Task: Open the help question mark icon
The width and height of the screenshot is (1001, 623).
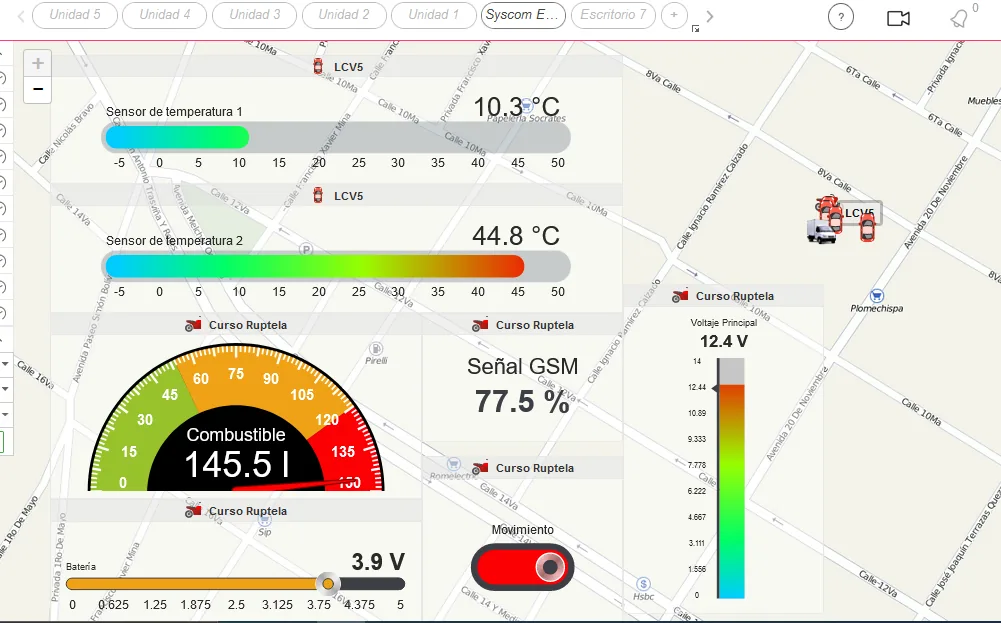Action: pyautogui.click(x=841, y=17)
